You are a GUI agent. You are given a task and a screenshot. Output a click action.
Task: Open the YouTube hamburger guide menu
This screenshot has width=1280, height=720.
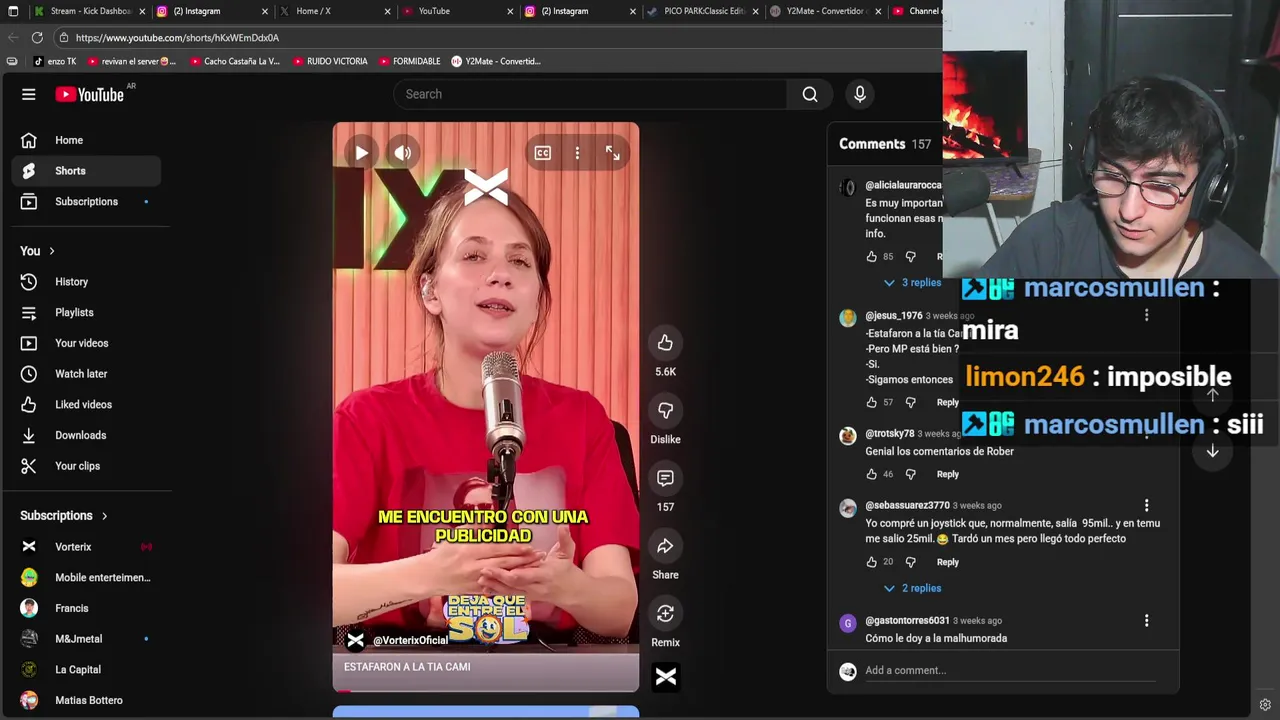(x=29, y=94)
